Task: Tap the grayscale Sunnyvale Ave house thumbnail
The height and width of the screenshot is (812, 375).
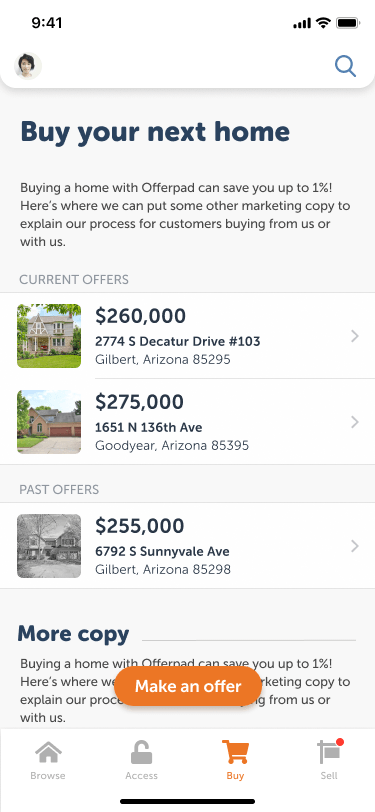Action: [49, 546]
